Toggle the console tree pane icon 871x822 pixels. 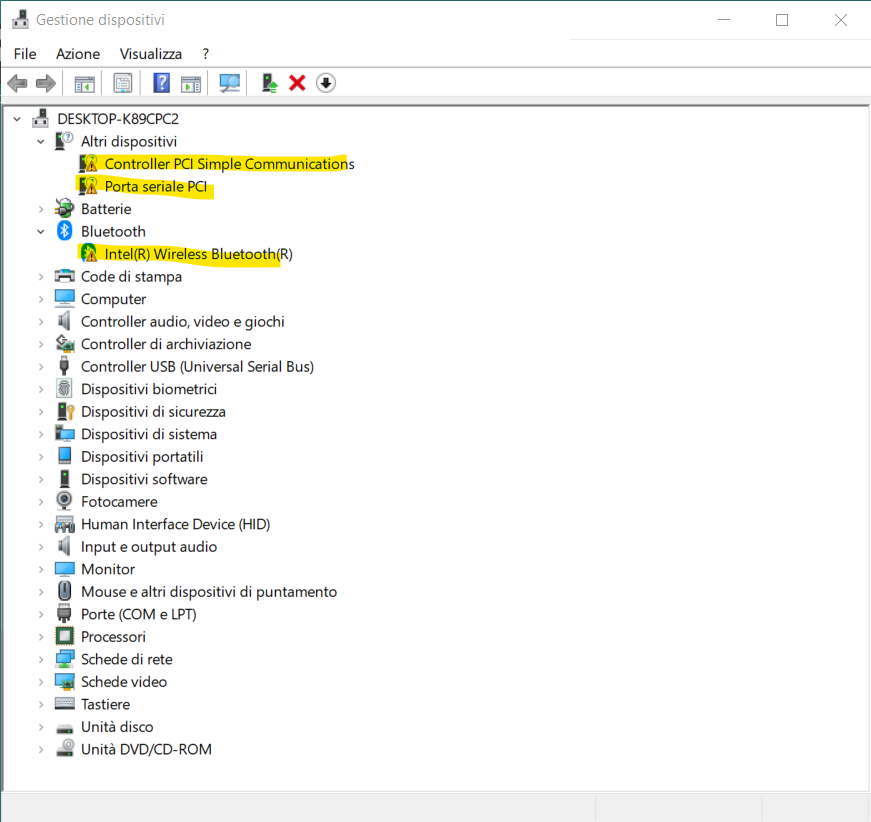coord(84,84)
